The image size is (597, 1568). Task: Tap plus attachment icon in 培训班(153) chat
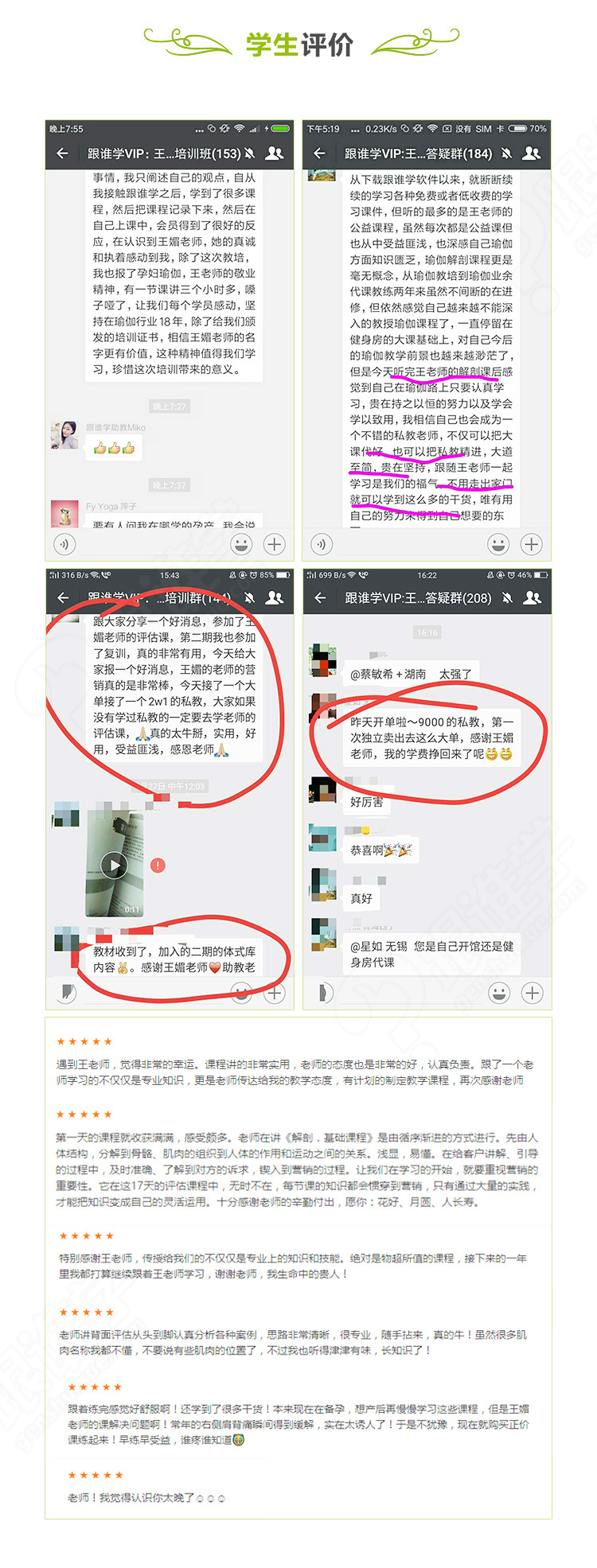[x=274, y=544]
